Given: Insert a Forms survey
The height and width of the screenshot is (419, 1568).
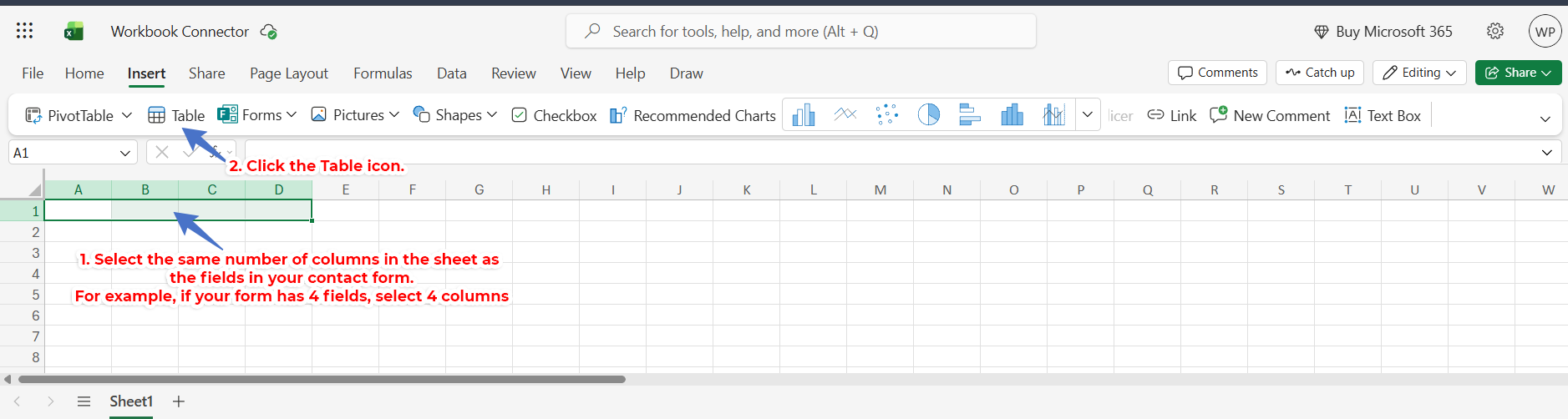Looking at the screenshot, I should click(250, 115).
